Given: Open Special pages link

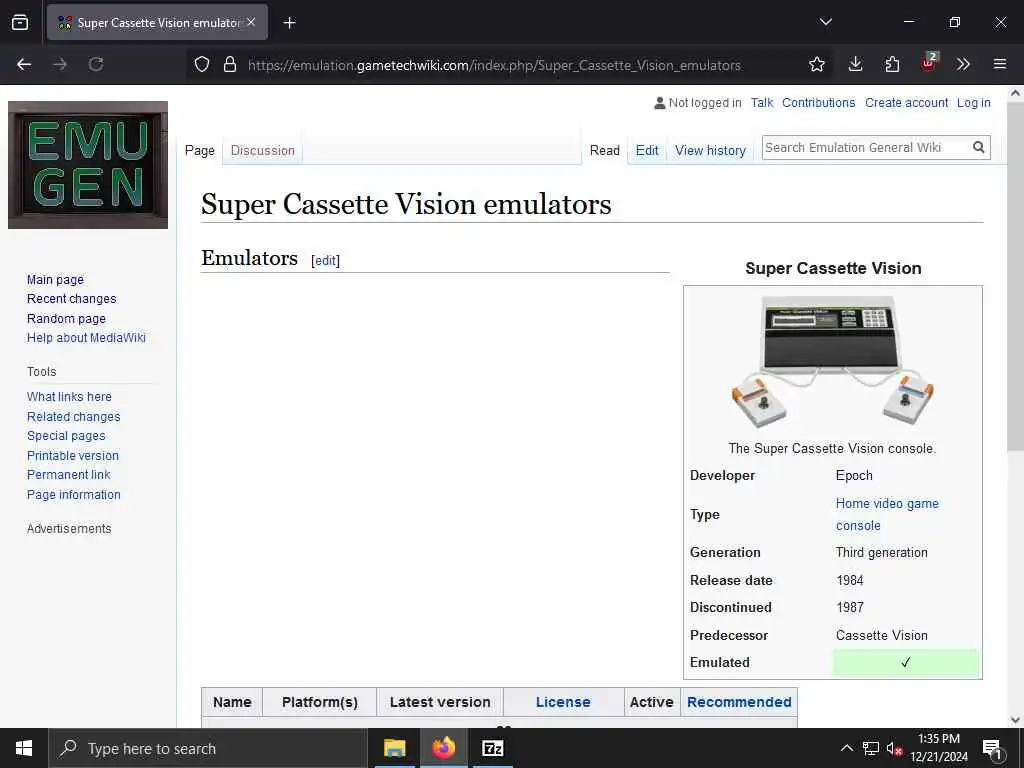Looking at the screenshot, I should [66, 436].
